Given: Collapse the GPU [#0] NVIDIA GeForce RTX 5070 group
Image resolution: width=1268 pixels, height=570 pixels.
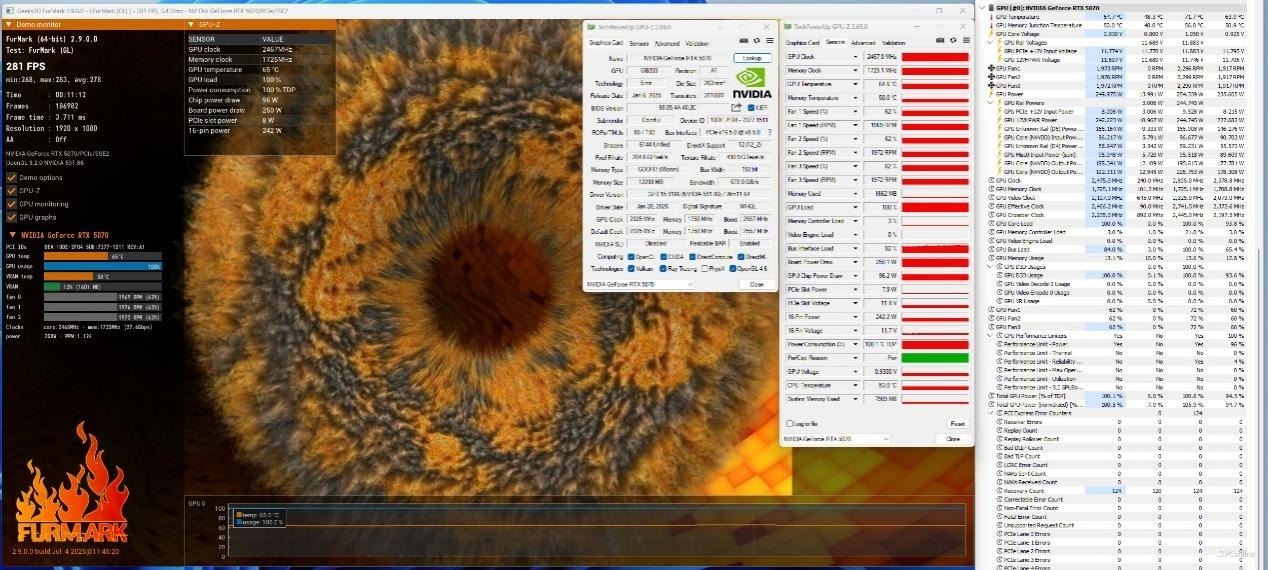Looking at the screenshot, I should click(981, 8).
